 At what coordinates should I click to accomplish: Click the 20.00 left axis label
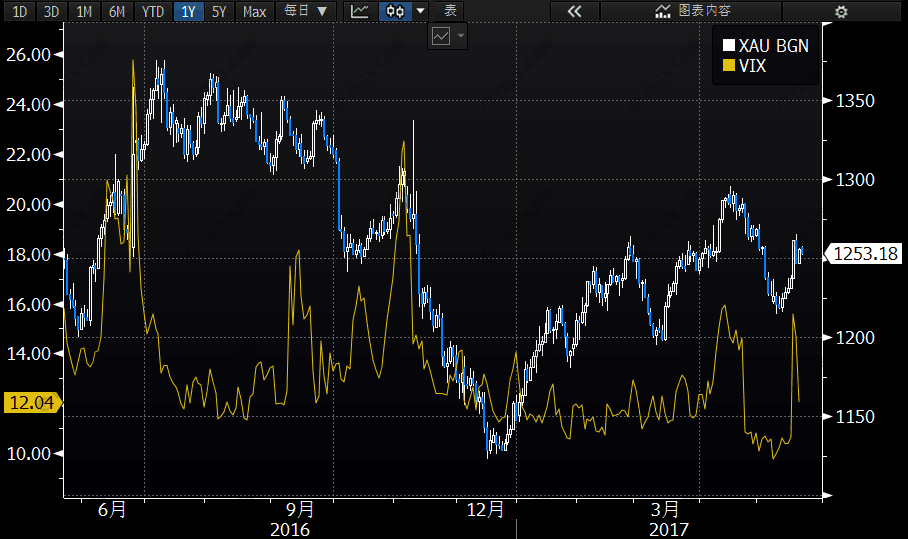pyautogui.click(x=28, y=204)
